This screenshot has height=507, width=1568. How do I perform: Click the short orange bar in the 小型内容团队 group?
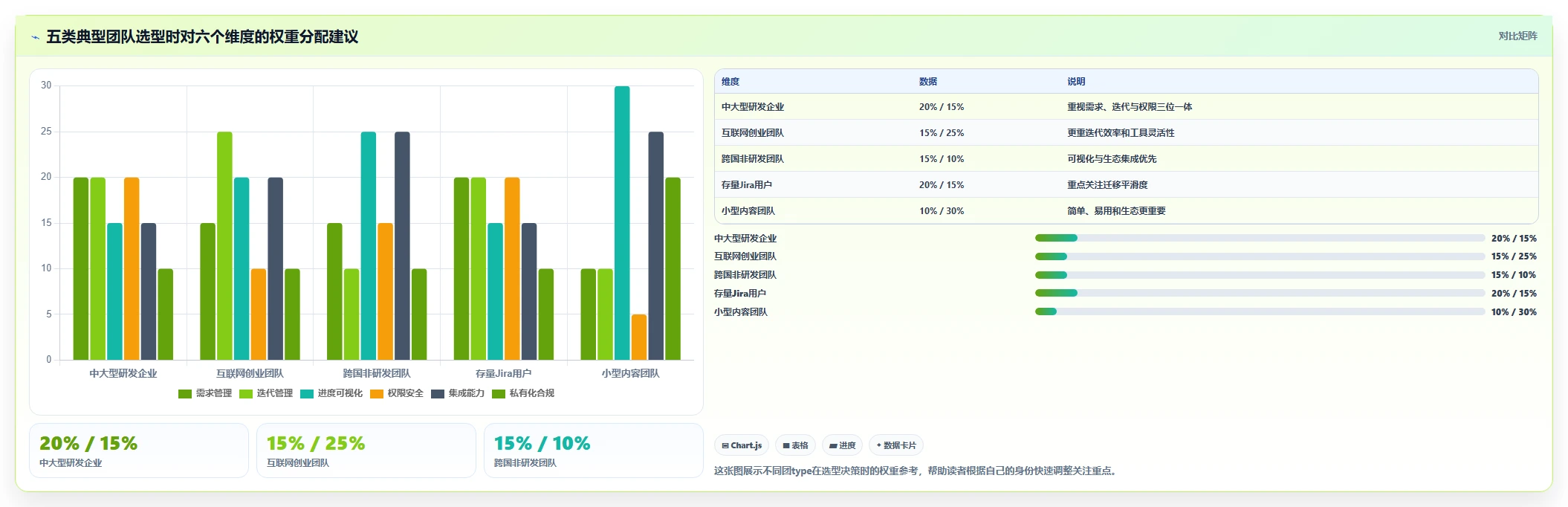639,338
